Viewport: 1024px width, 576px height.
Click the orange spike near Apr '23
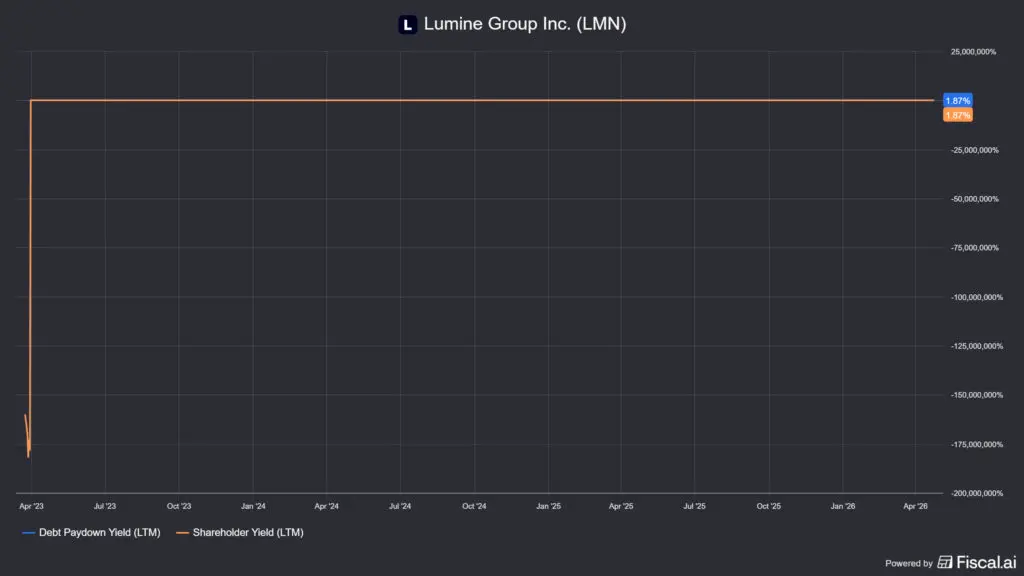pyautogui.click(x=28, y=436)
